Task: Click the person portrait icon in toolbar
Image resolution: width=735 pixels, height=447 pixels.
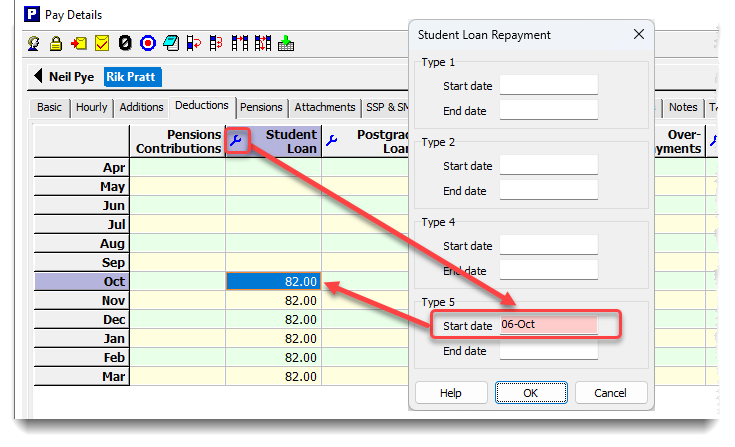Action: [34, 43]
